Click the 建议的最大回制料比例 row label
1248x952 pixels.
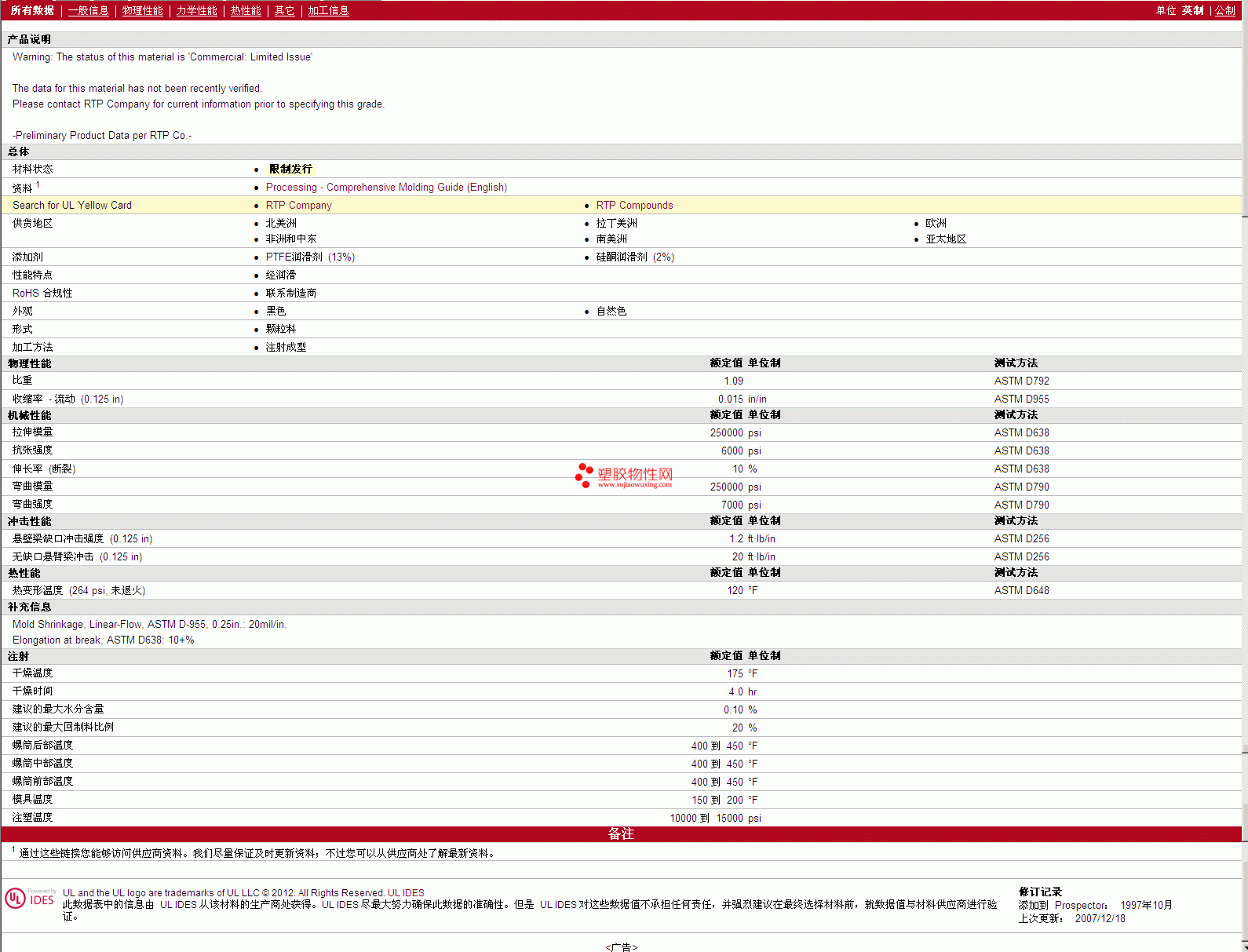pos(63,728)
